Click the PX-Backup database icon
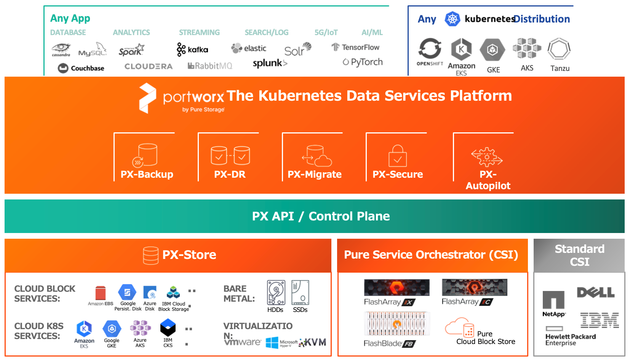Image resolution: width=630 pixels, height=360 pixels. pos(145,155)
